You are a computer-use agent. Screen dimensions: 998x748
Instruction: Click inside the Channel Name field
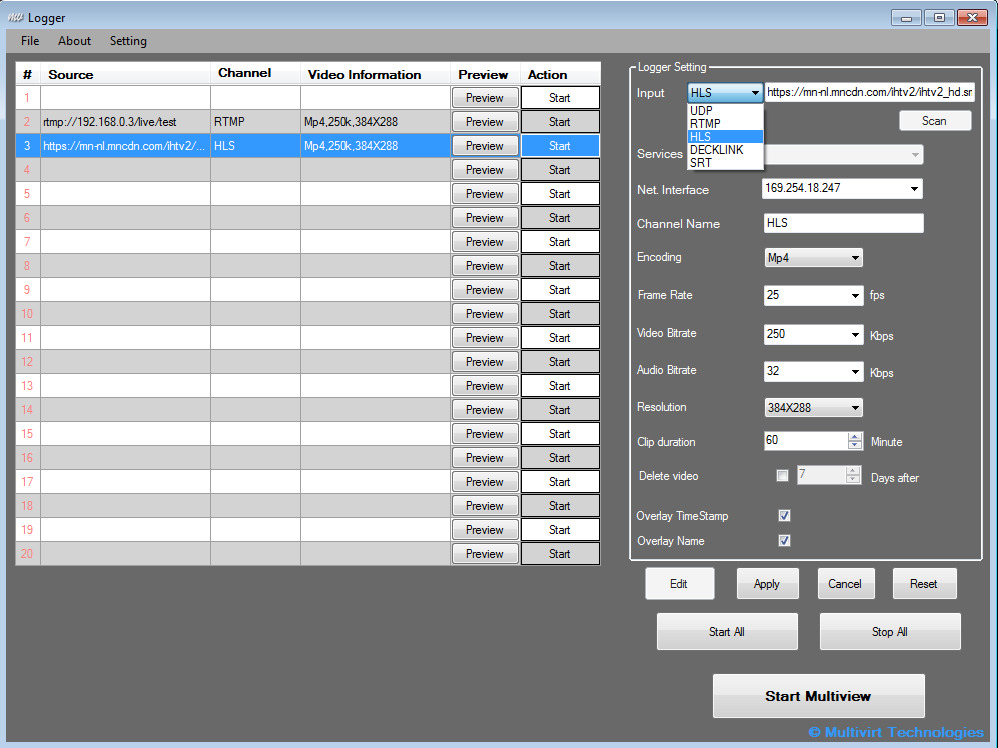tap(842, 222)
